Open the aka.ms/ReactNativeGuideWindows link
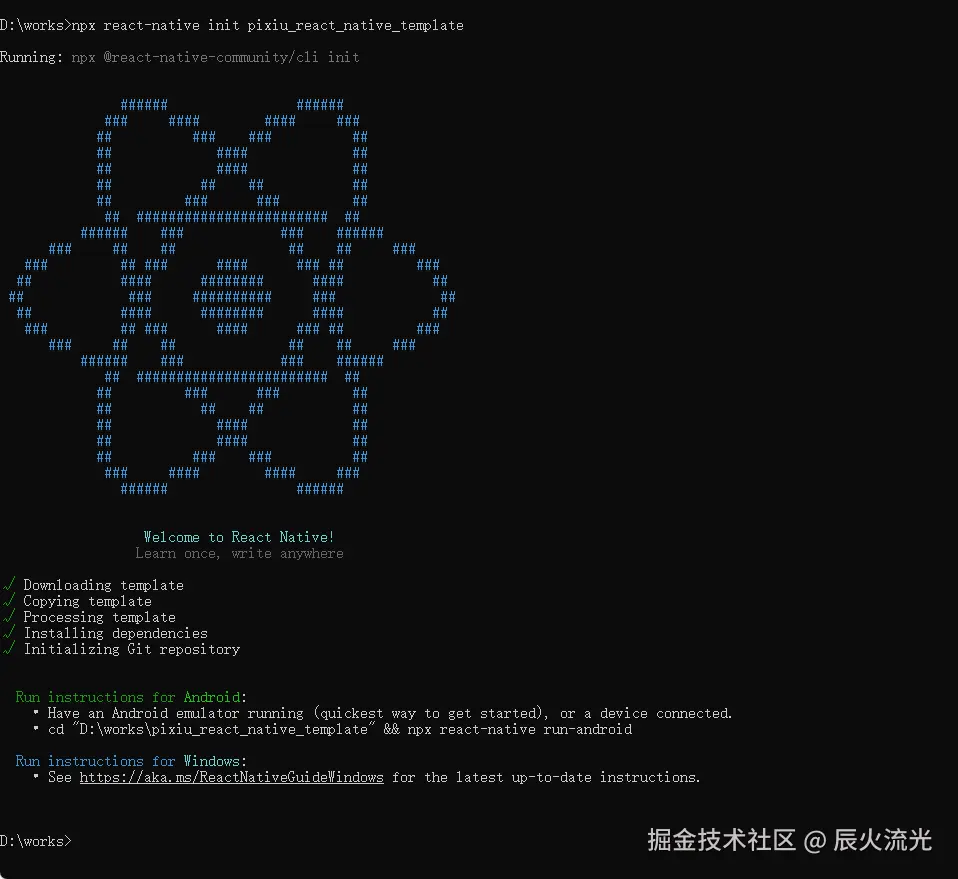The width and height of the screenshot is (958, 879). [x=232, y=777]
